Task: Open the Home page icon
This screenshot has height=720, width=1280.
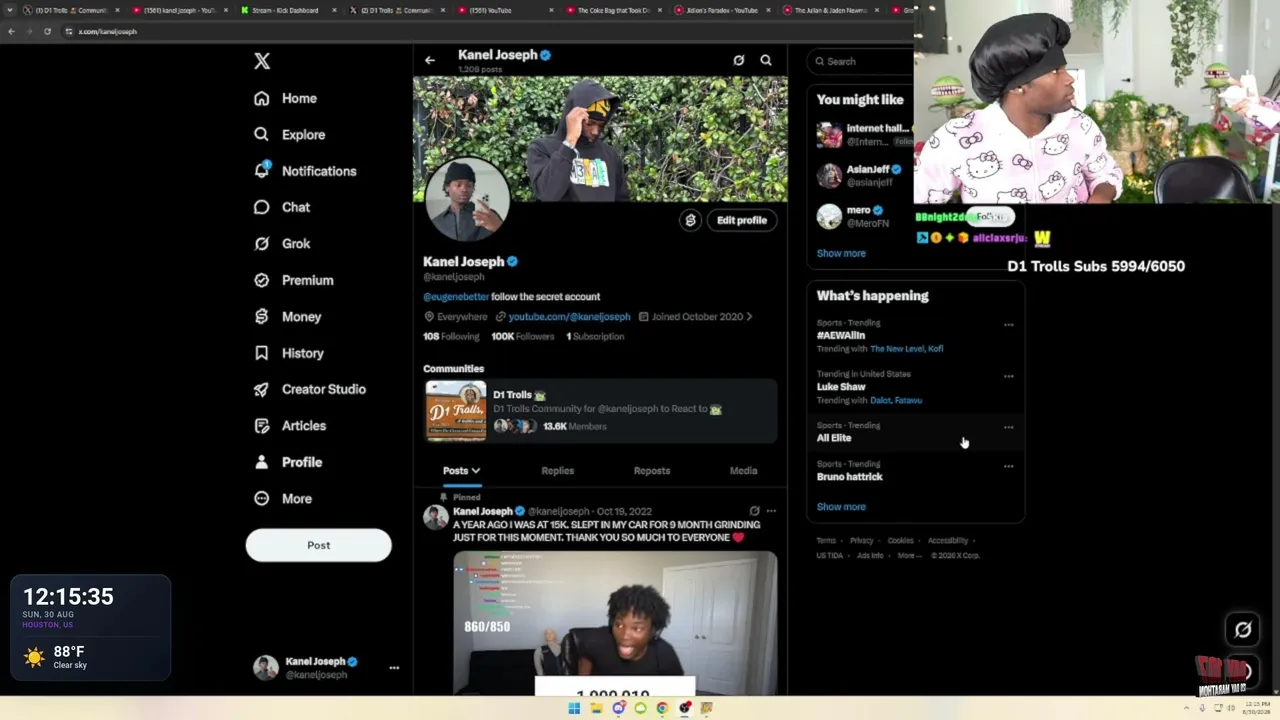Action: coord(262,98)
